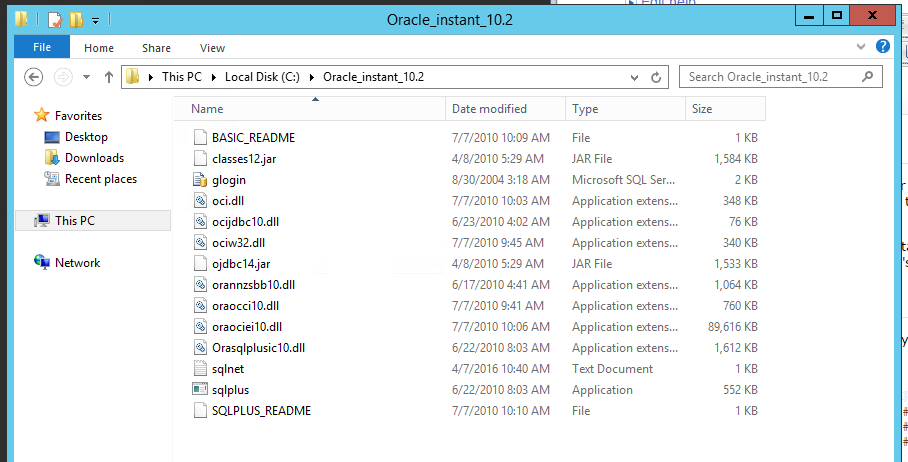Switch to the View ribbon tab
The width and height of the screenshot is (908, 462).
(212, 47)
